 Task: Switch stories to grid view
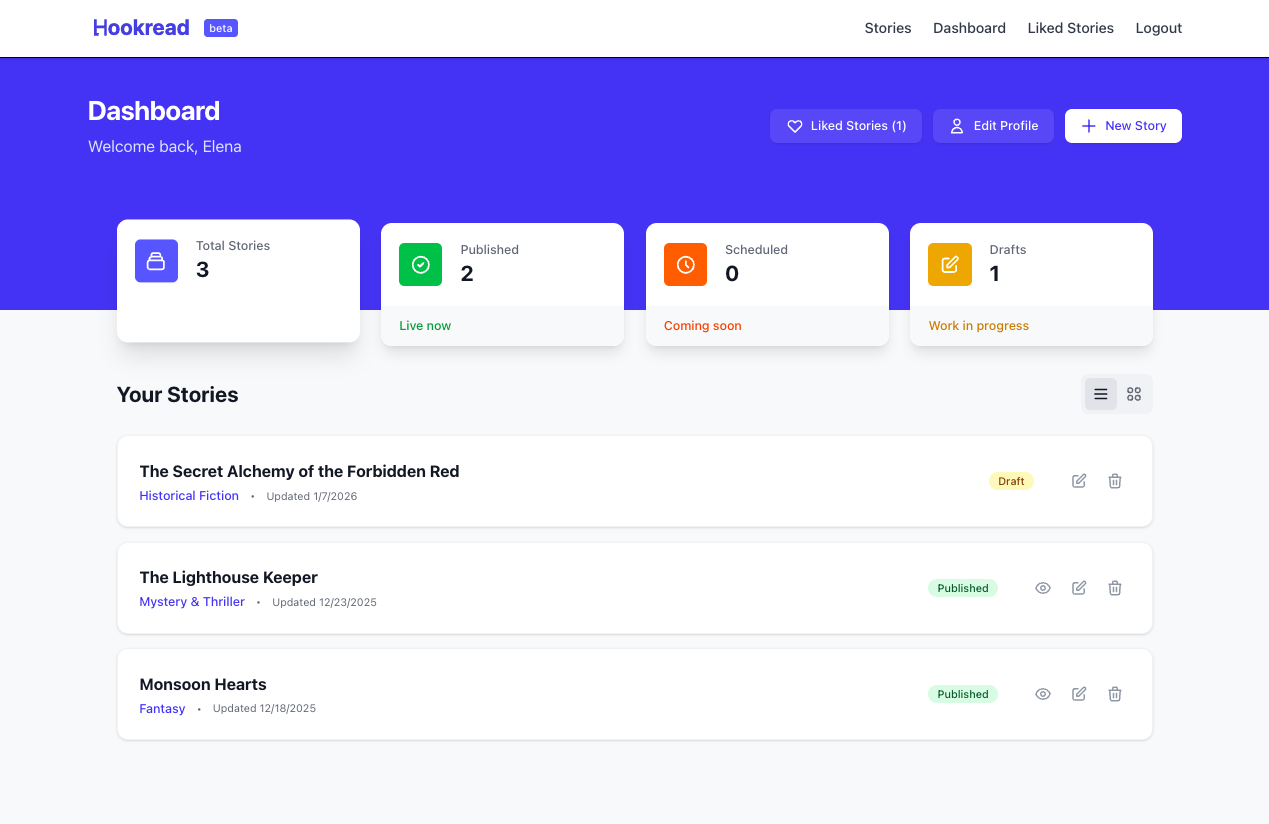pyautogui.click(x=1133, y=394)
